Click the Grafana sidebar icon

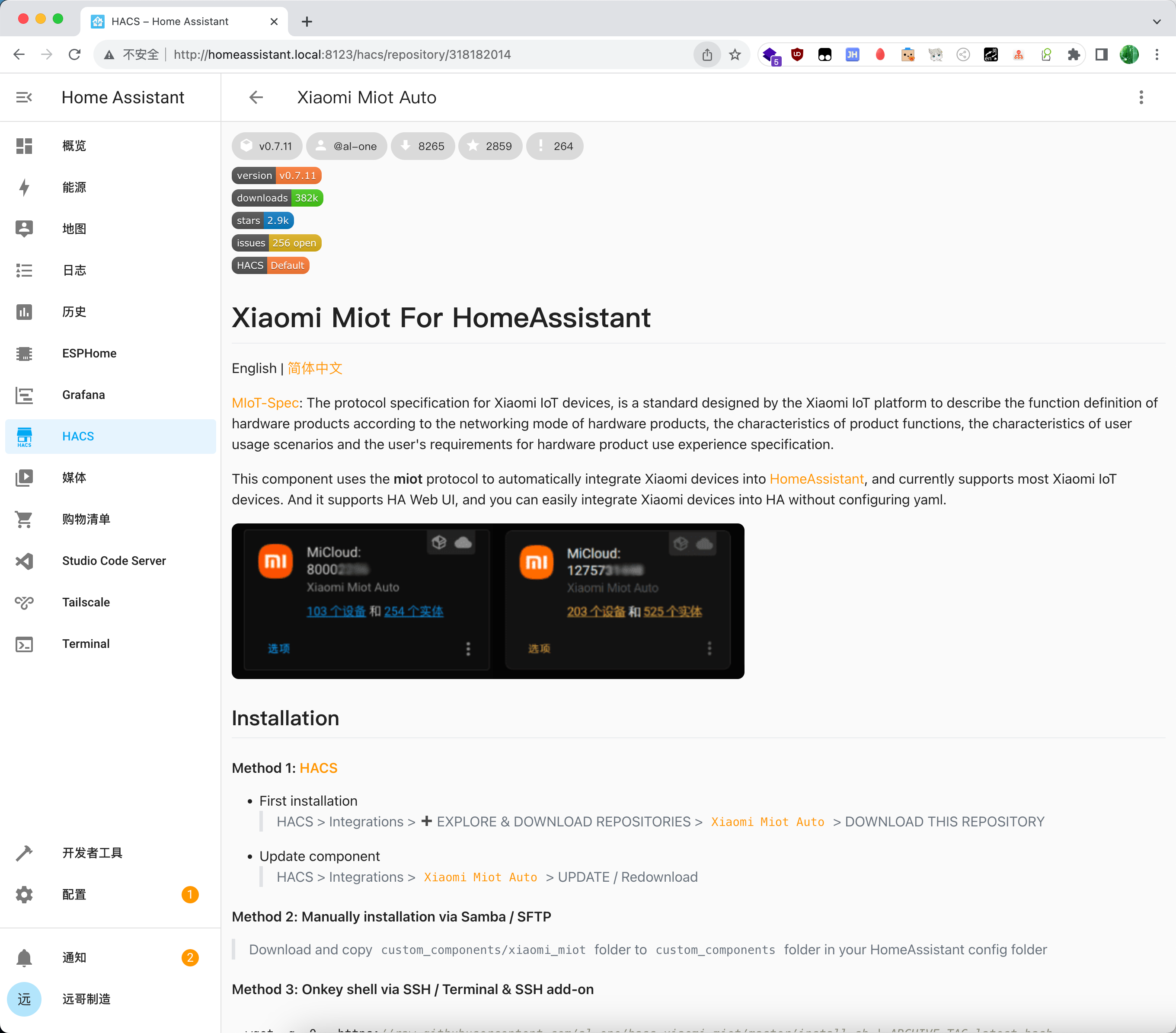[24, 395]
